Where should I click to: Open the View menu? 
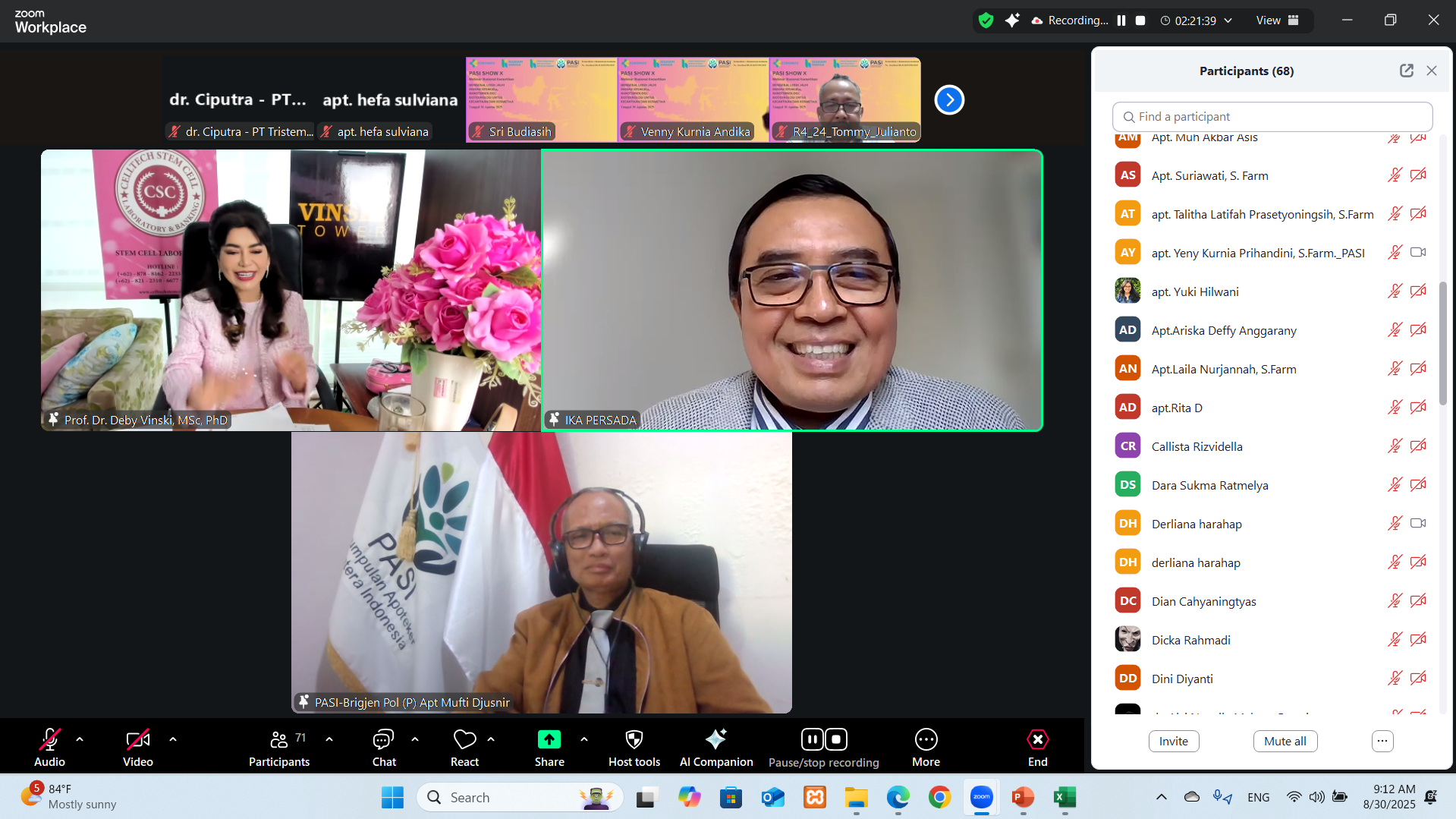[1278, 20]
